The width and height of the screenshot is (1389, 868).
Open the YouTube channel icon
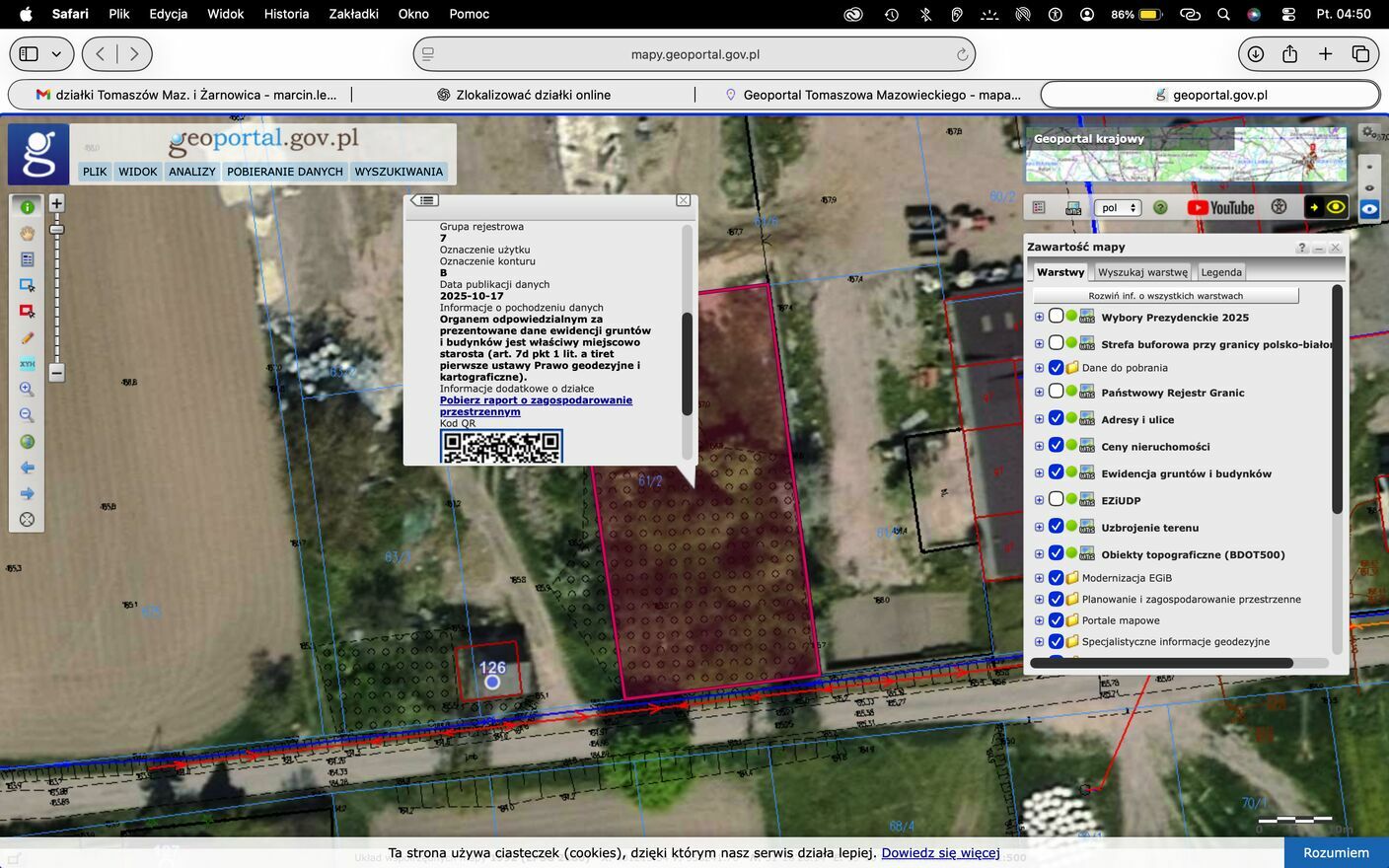click(x=1220, y=207)
